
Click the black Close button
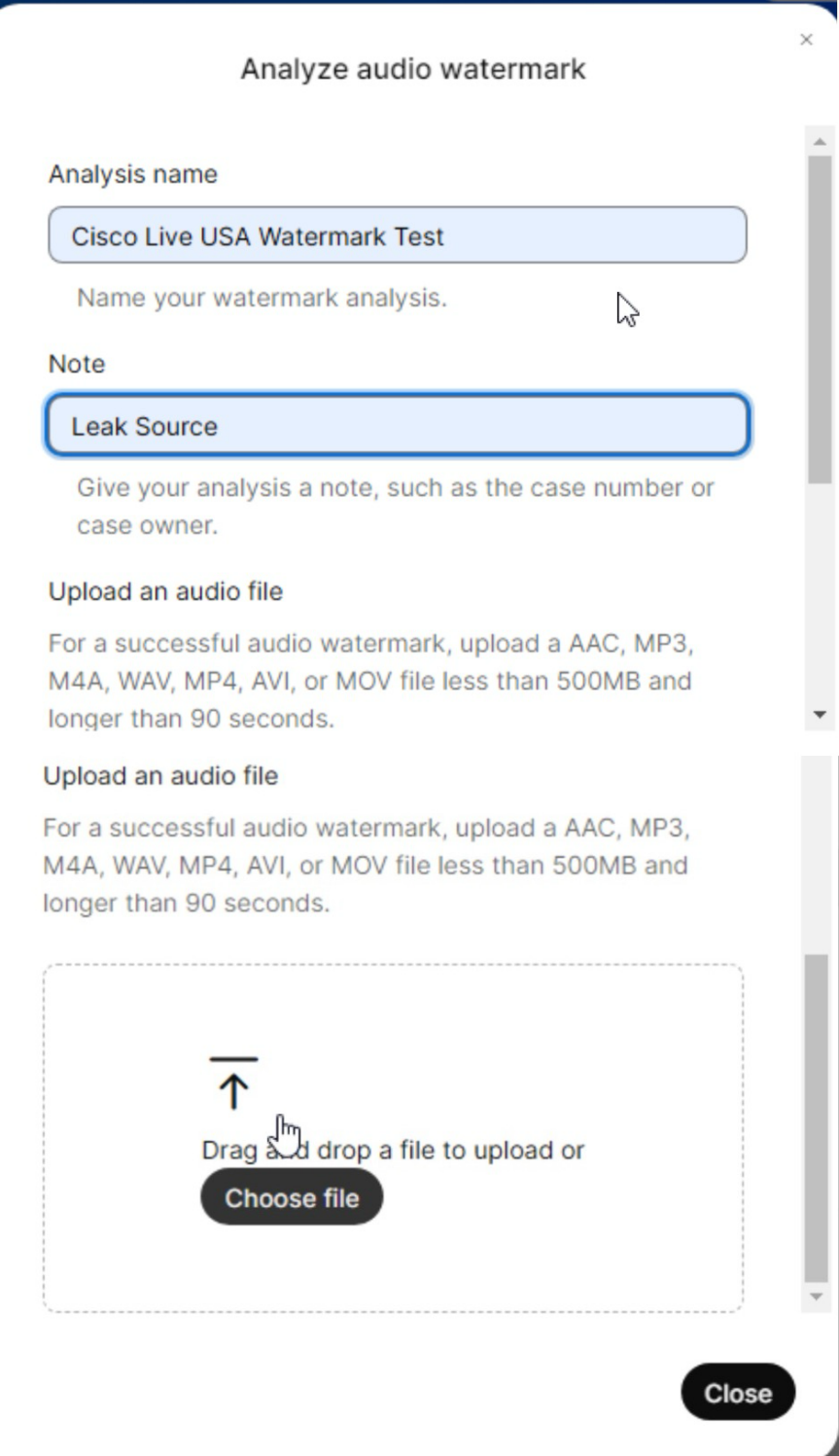(x=738, y=1393)
